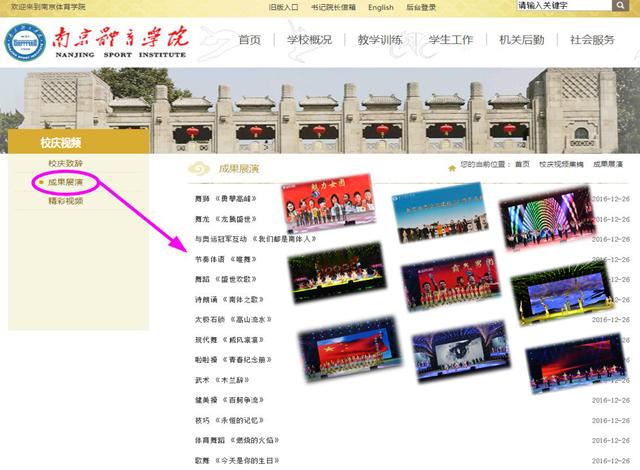The image size is (640, 470).
Task: Click the search magnifier icon
Action: click(620, 6)
